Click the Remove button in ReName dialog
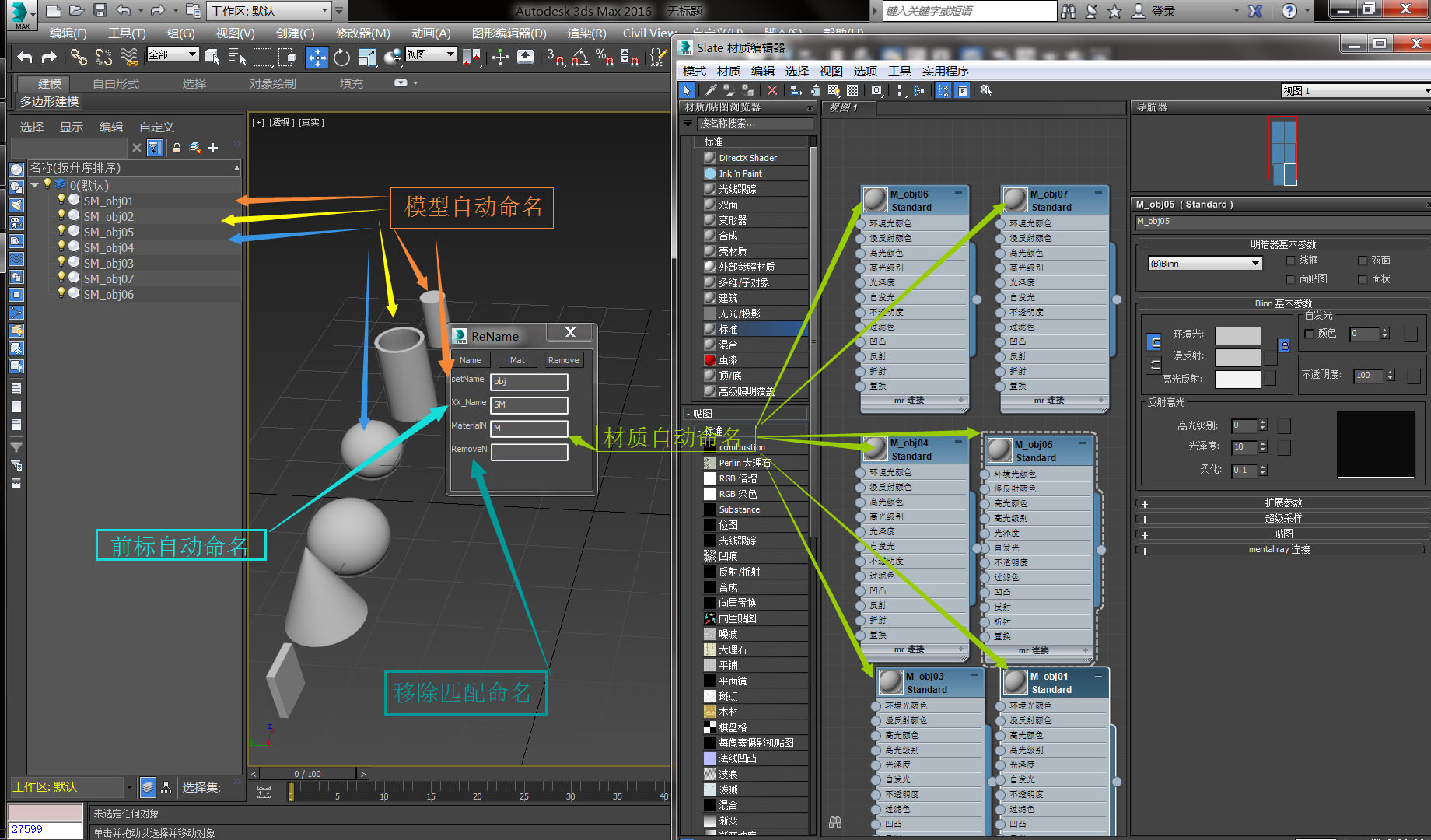Screen dimensions: 1431x840 click(563, 360)
